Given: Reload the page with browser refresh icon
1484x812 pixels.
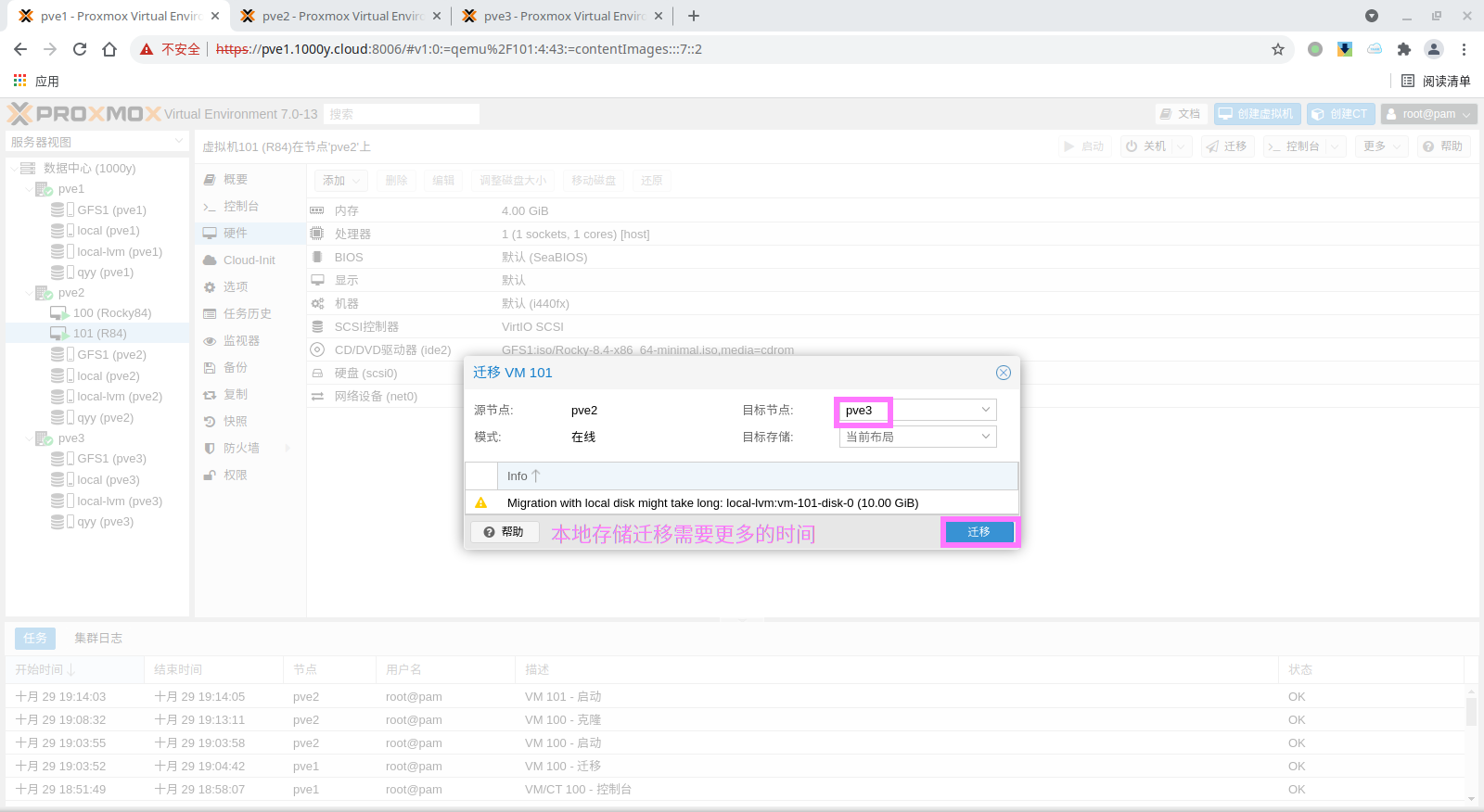Looking at the screenshot, I should pyautogui.click(x=80, y=49).
